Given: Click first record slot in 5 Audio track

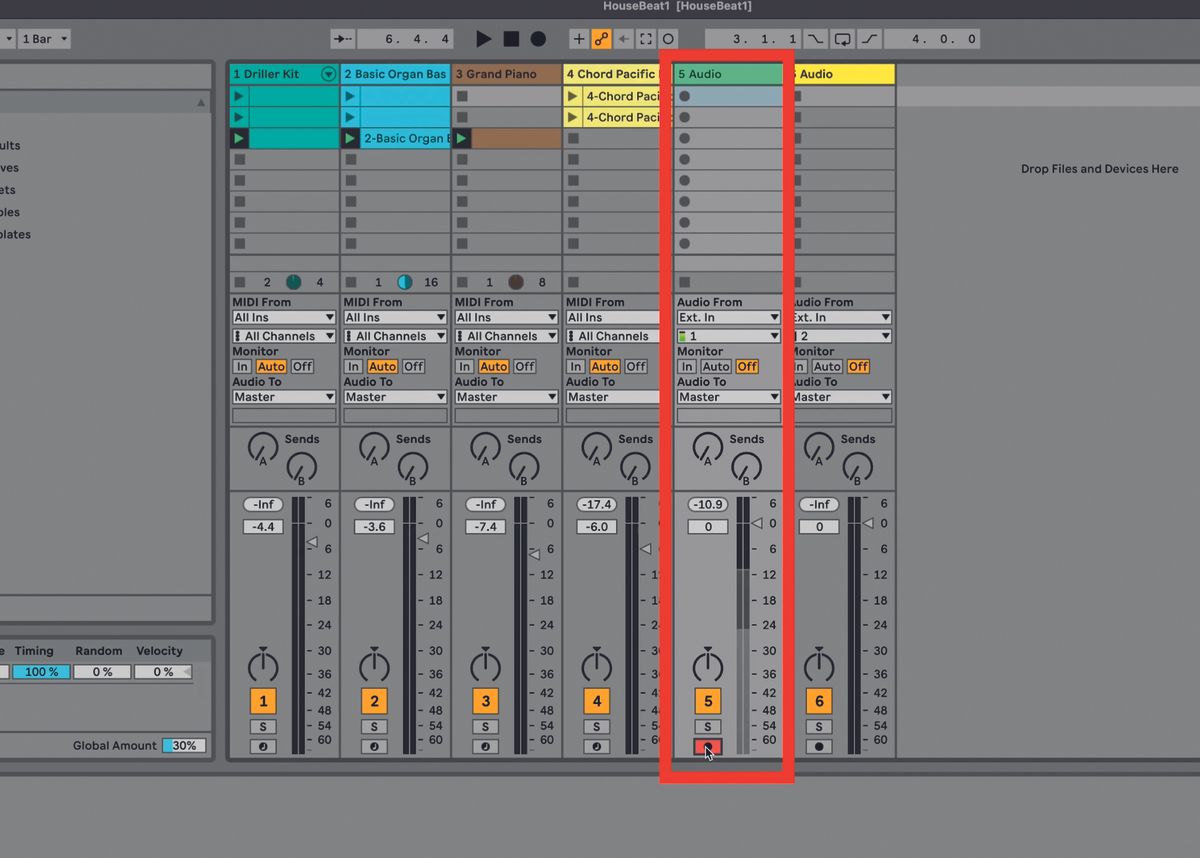Looking at the screenshot, I should (685, 96).
